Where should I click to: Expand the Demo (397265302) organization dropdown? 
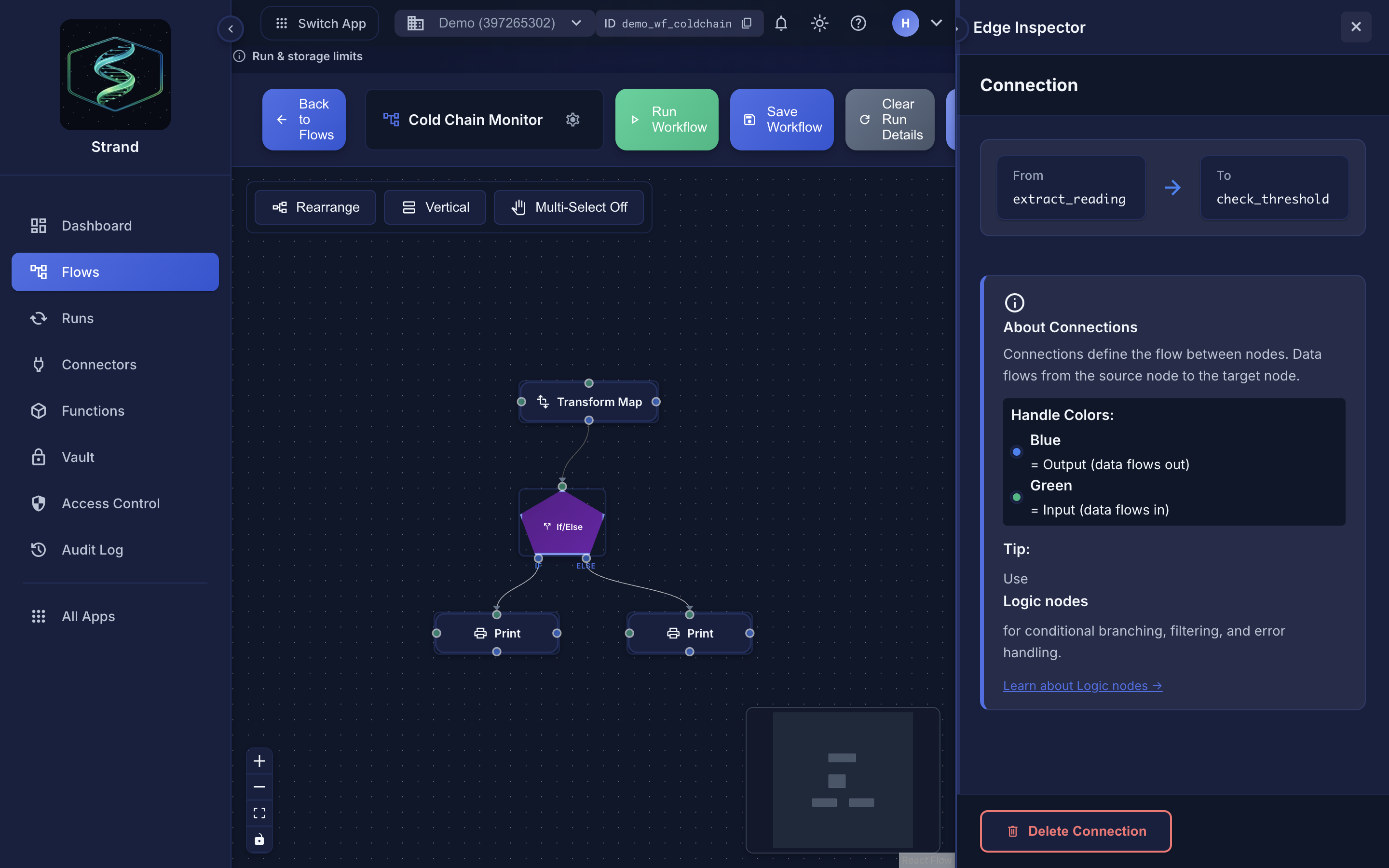click(x=495, y=24)
